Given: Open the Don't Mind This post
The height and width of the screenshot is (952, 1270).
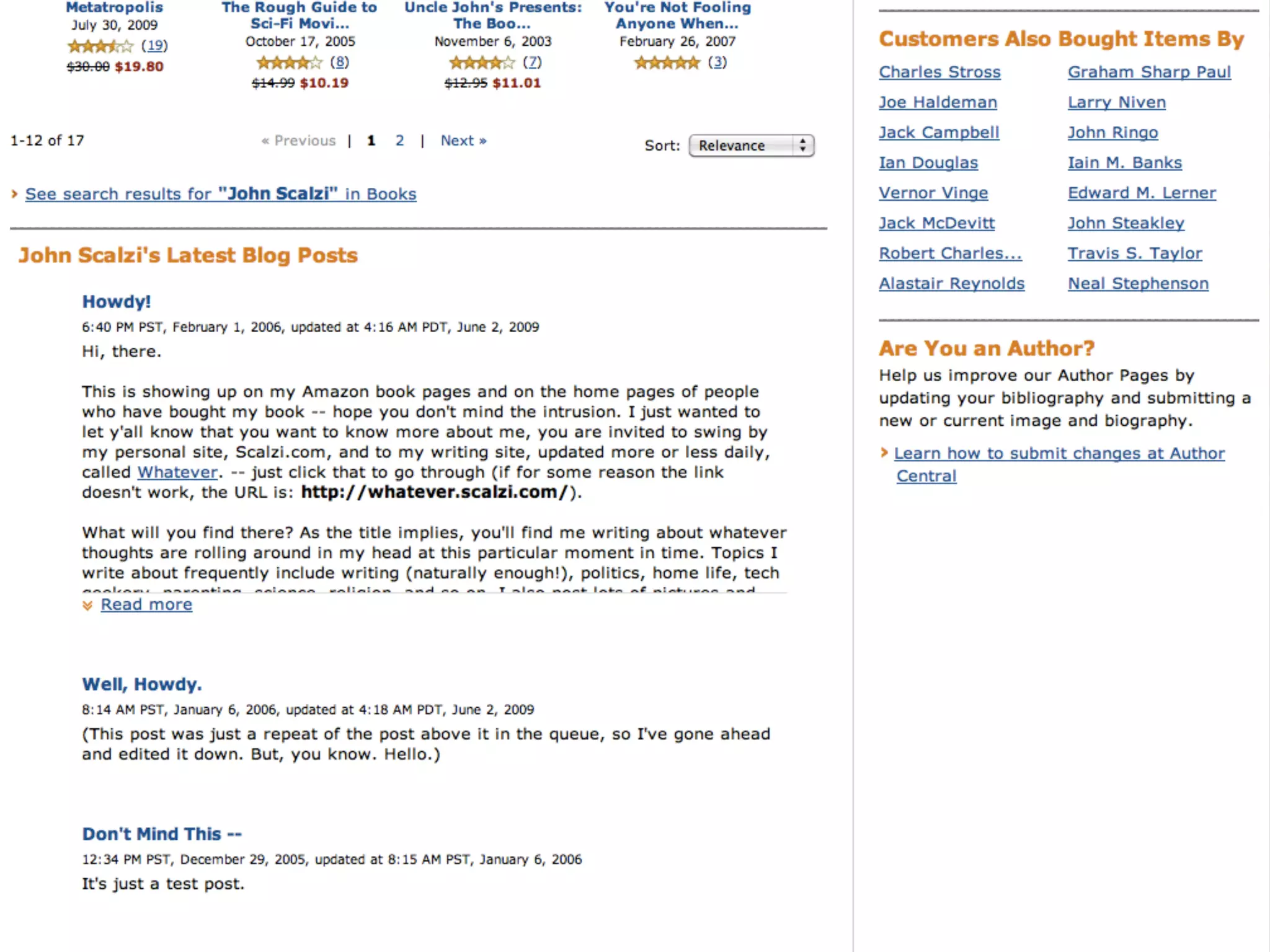Looking at the screenshot, I should [162, 834].
